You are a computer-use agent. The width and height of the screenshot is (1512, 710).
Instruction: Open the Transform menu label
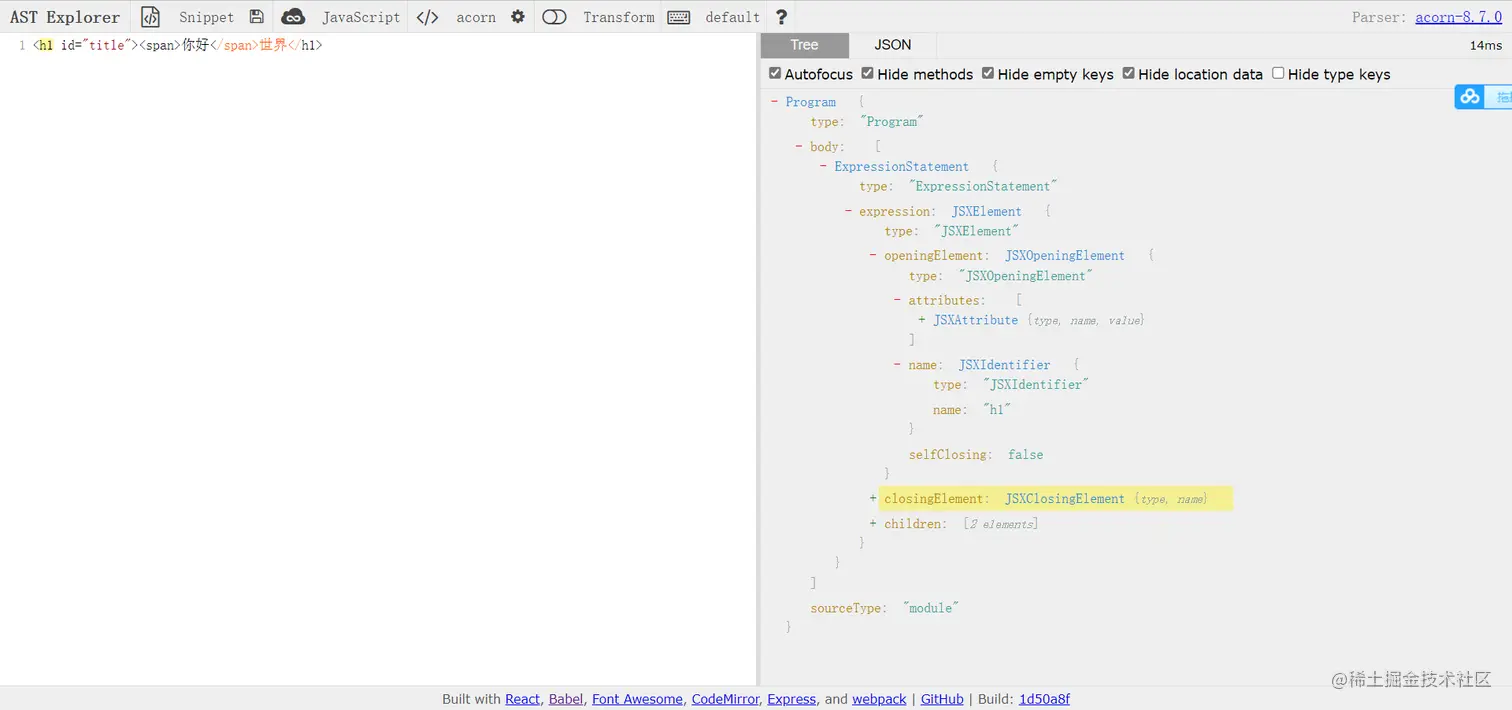[619, 17]
